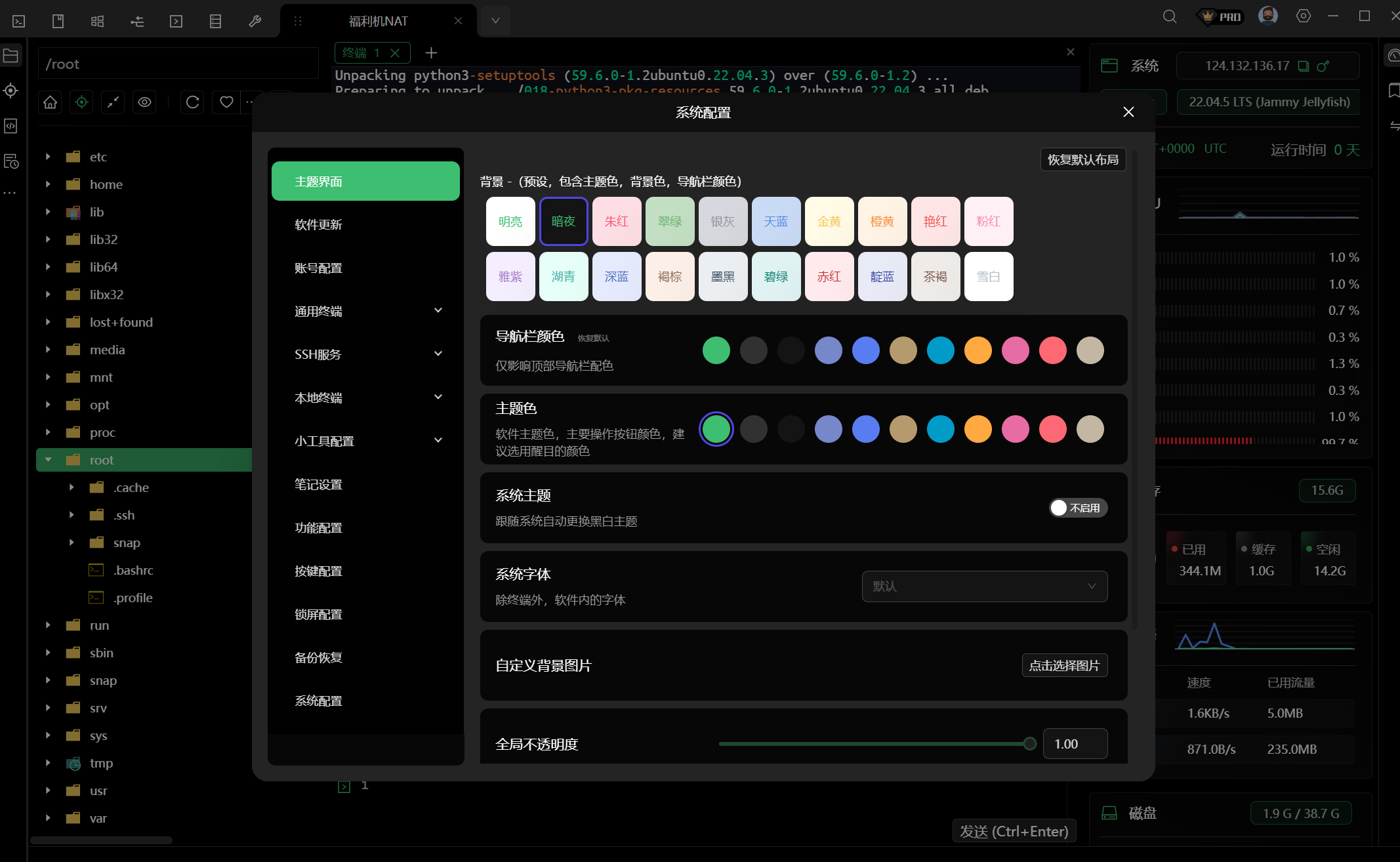This screenshot has height=862, width=1400.
Task: Open the 软件更新 settings tab
Action: pyautogui.click(x=318, y=224)
